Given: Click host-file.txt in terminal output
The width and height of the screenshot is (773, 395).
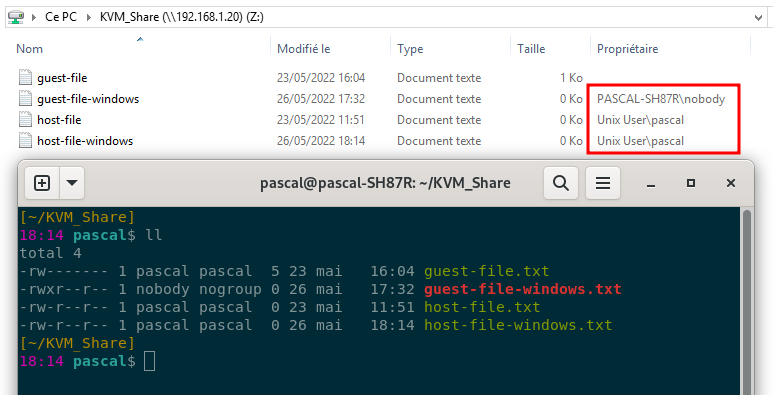Looking at the screenshot, I should click(x=482, y=307).
